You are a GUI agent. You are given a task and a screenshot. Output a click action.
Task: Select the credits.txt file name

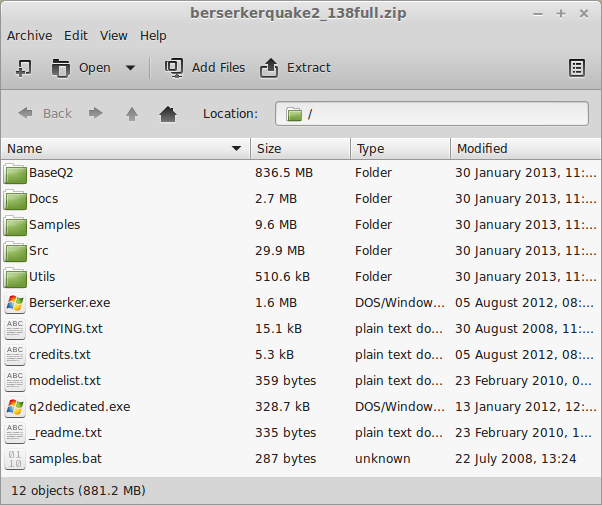click(x=60, y=355)
